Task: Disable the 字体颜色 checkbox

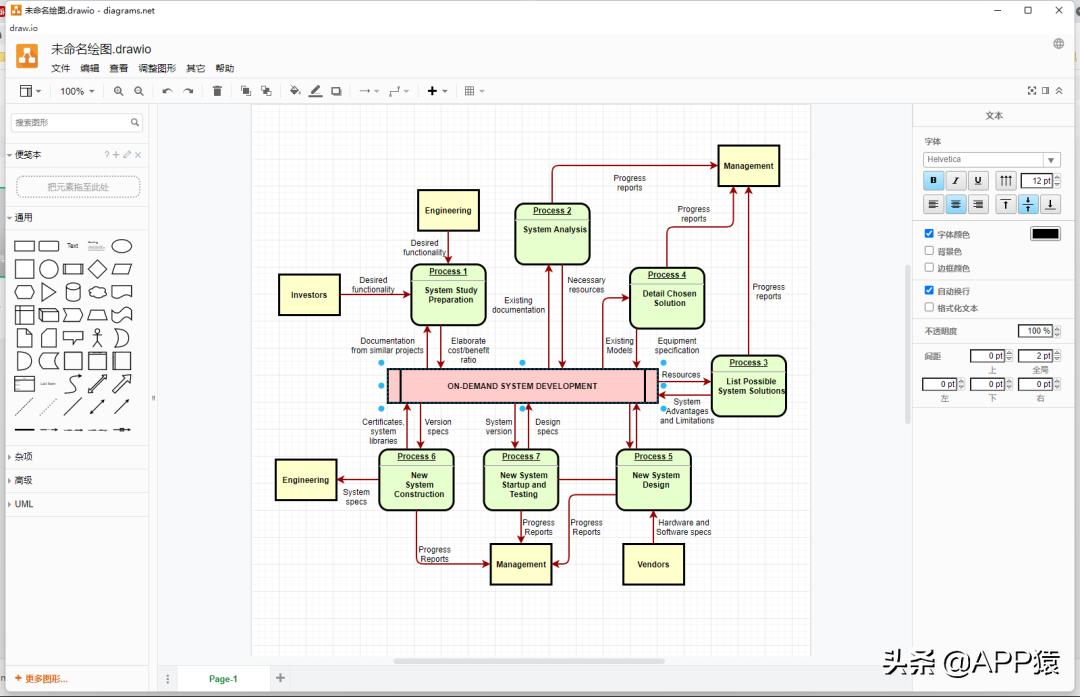Action: tap(929, 234)
